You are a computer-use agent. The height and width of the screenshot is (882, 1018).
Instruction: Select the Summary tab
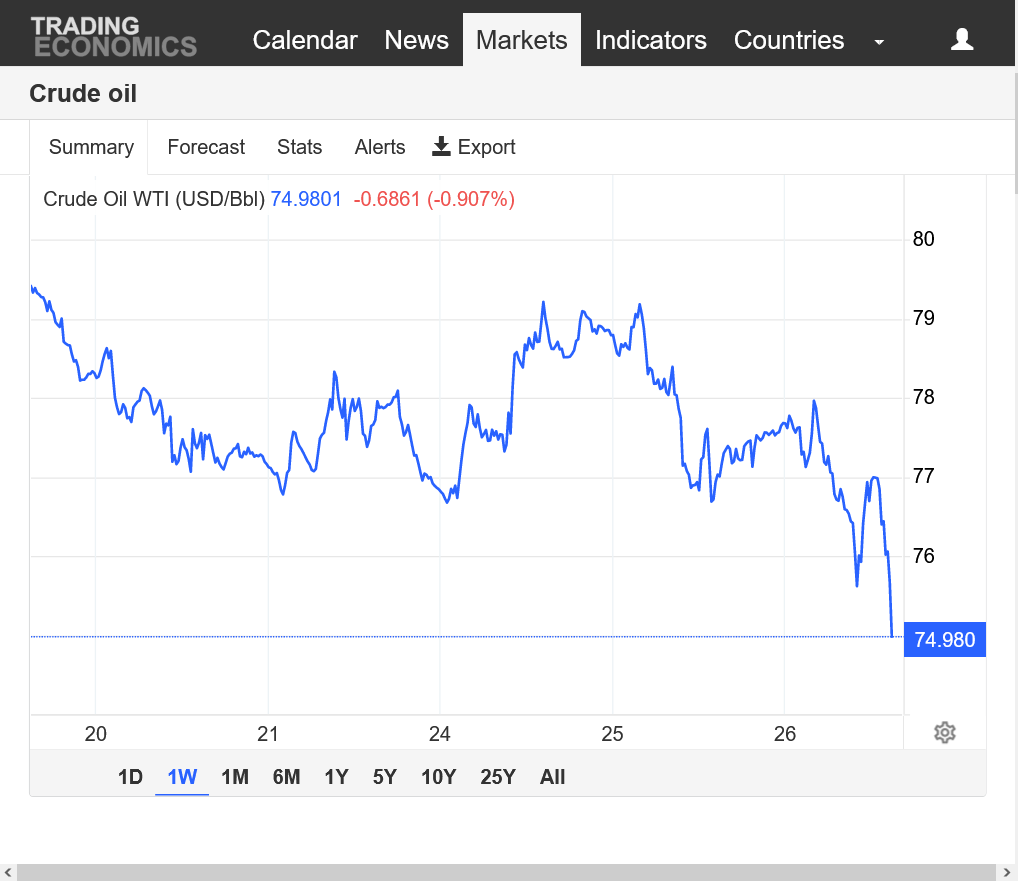click(x=91, y=147)
